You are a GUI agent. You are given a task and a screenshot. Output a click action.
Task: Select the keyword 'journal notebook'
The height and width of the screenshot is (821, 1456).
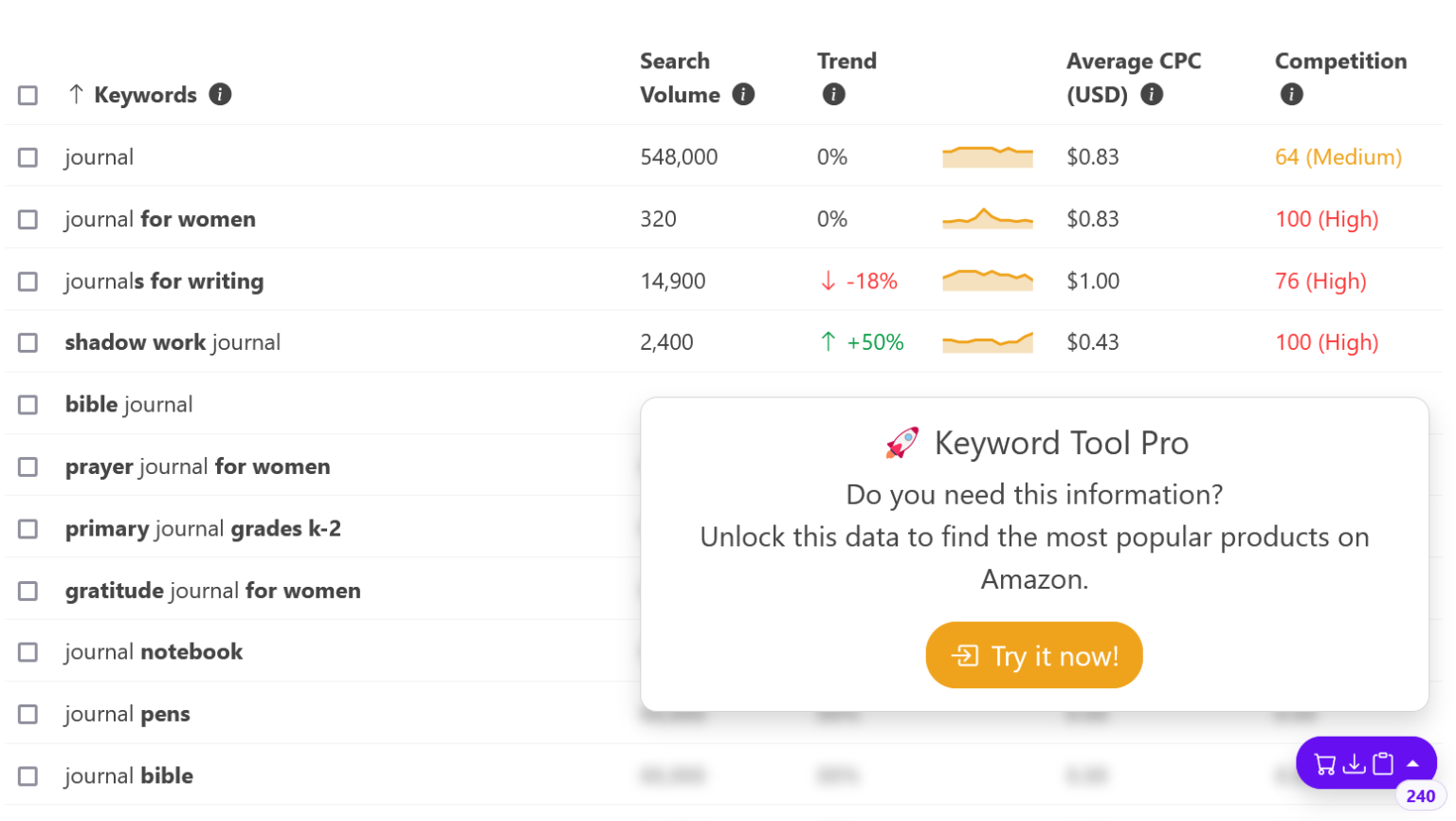[154, 651]
